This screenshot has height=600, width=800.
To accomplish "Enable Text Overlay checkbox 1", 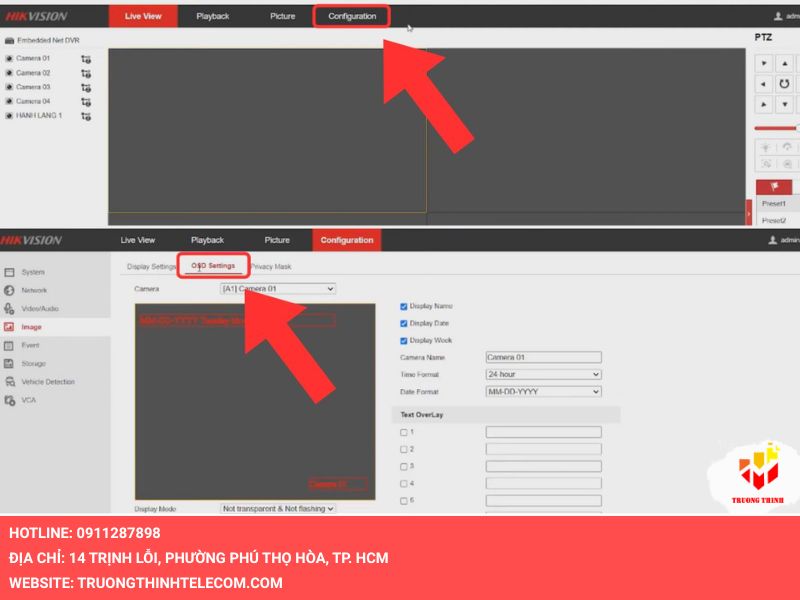I will coord(404,433).
